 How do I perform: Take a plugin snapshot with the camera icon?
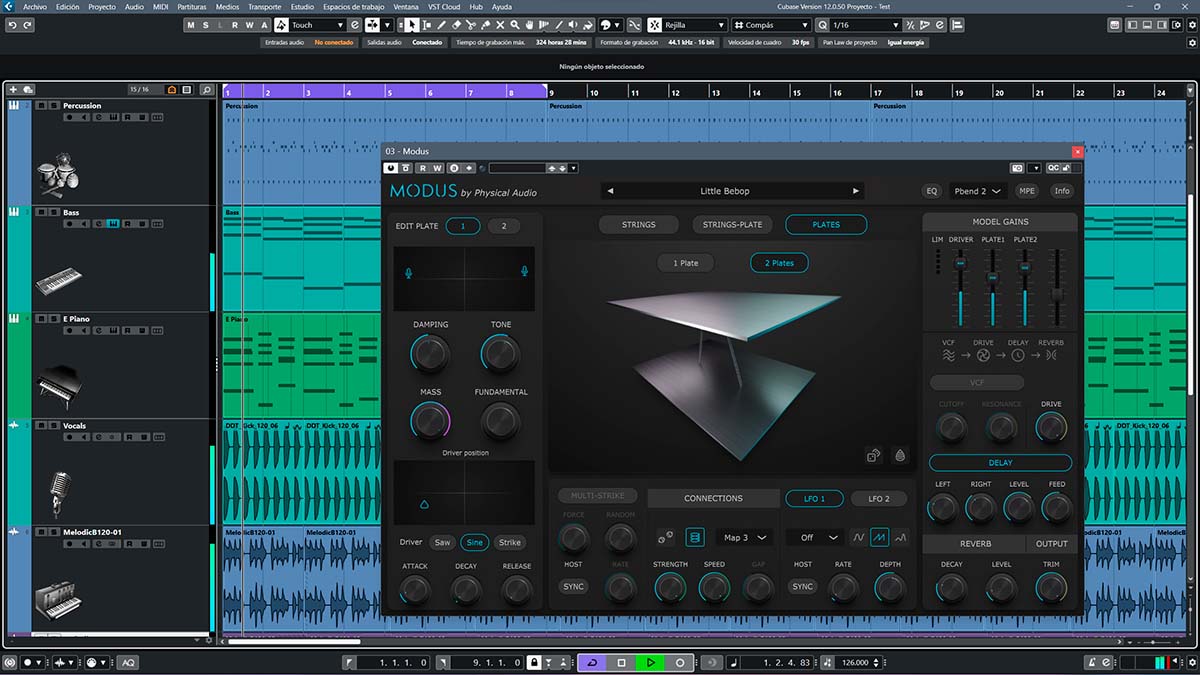tap(1017, 168)
